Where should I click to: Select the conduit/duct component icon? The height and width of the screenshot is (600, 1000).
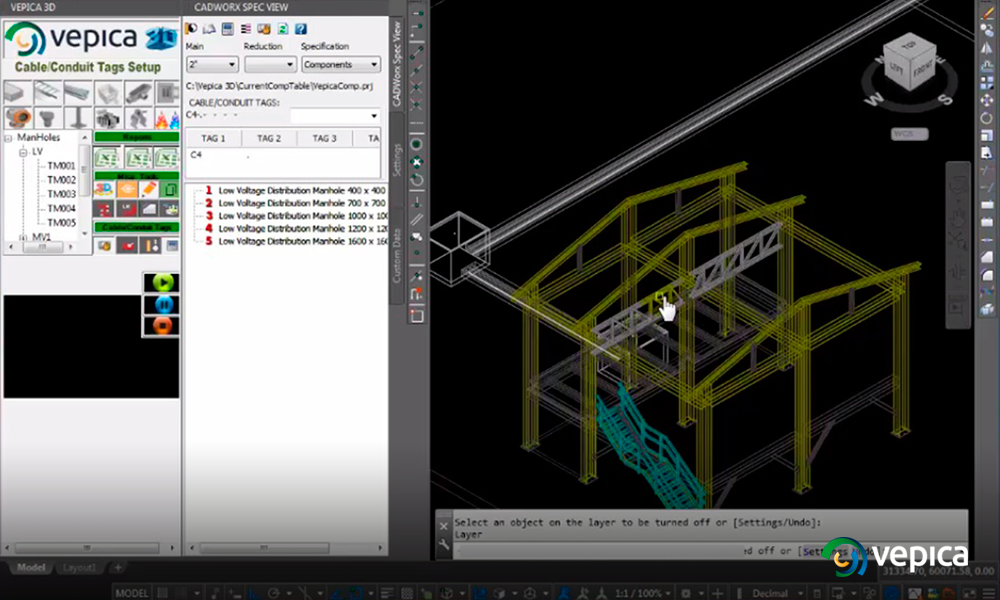point(17,93)
